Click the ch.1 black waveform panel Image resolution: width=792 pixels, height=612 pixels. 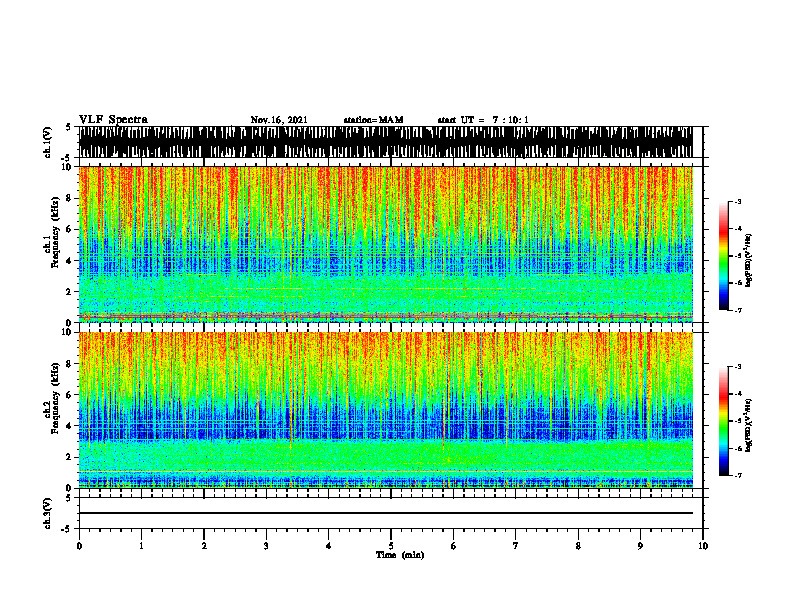[x=385, y=142]
